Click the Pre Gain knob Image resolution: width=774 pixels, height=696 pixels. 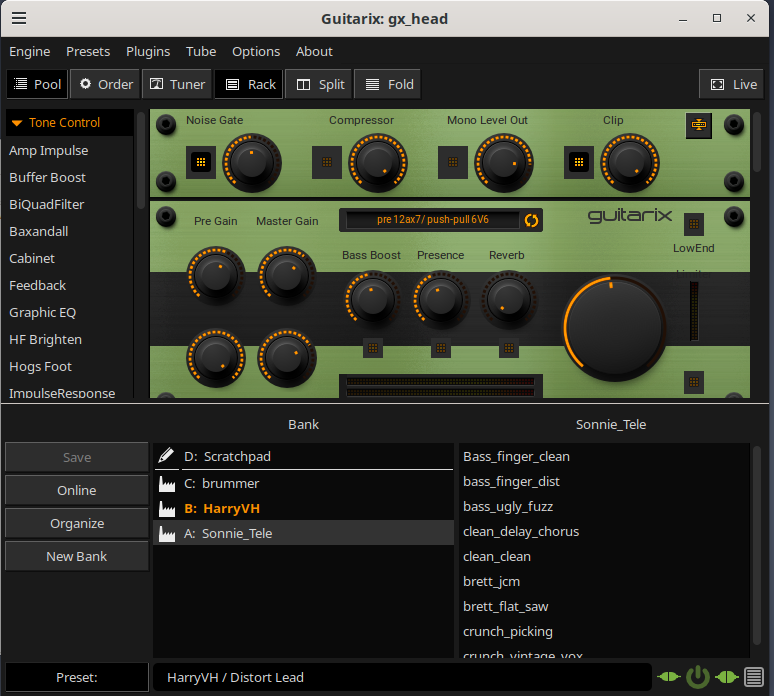coord(216,275)
